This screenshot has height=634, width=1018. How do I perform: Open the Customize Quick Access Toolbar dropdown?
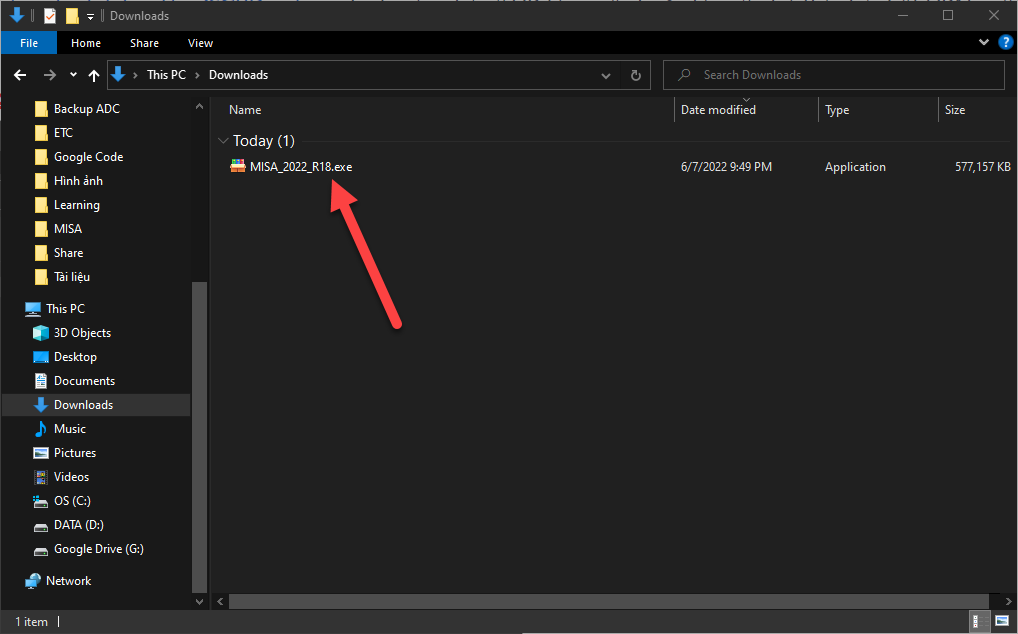click(x=90, y=16)
